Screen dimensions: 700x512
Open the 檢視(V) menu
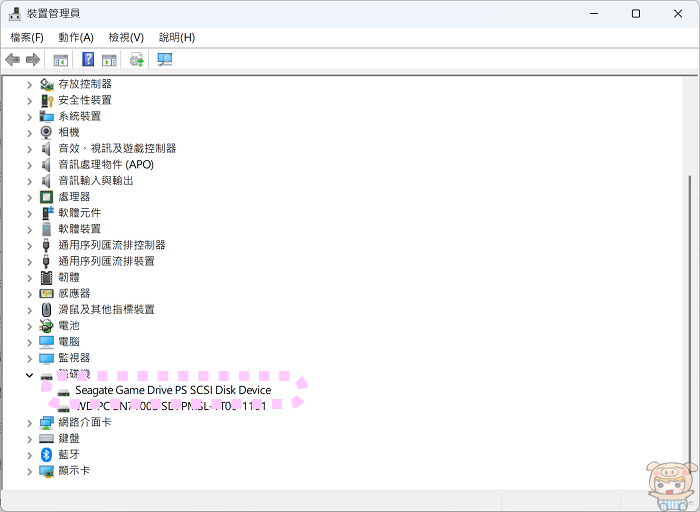point(126,37)
